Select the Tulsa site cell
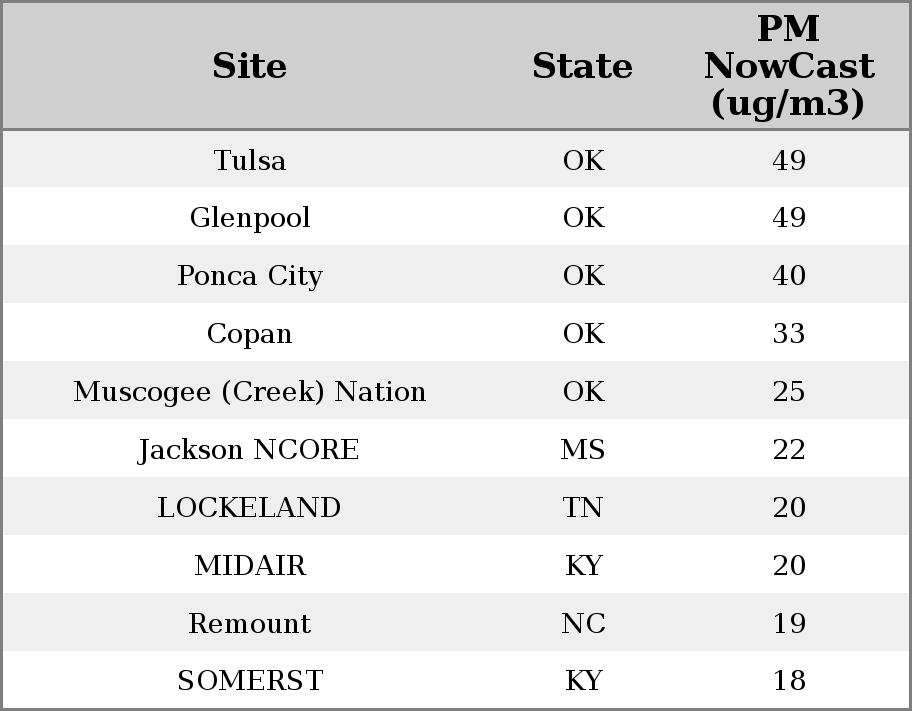The height and width of the screenshot is (711, 912). (x=250, y=161)
